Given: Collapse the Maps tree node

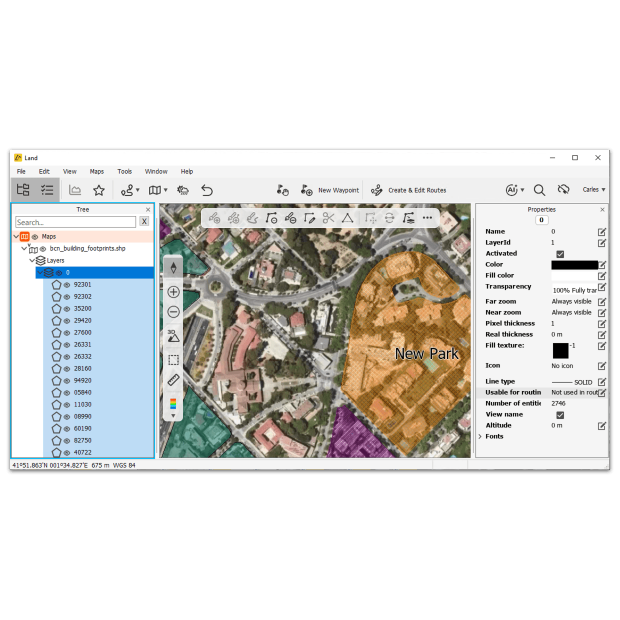Looking at the screenshot, I should click(16, 236).
